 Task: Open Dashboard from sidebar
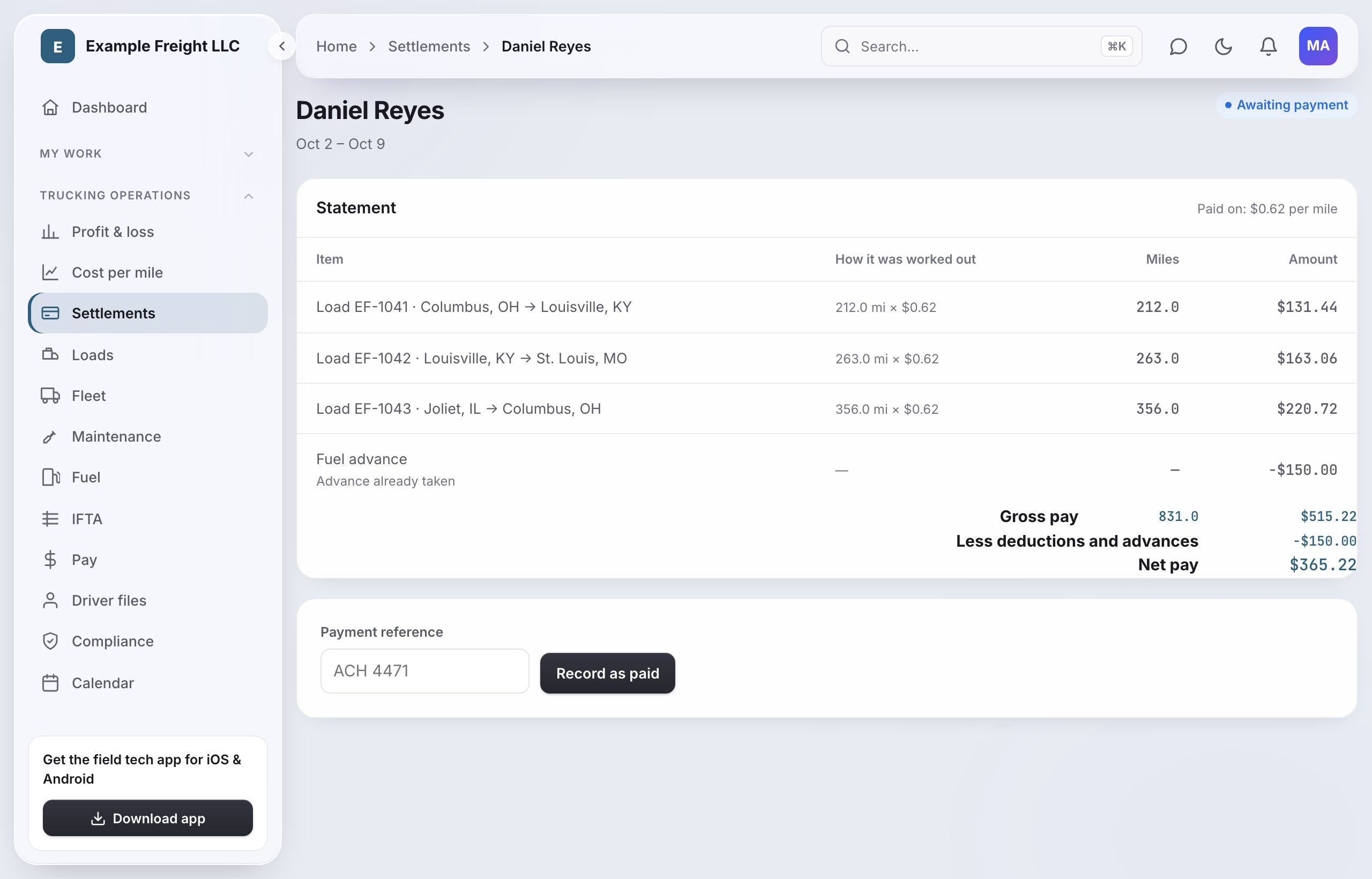[x=148, y=107]
